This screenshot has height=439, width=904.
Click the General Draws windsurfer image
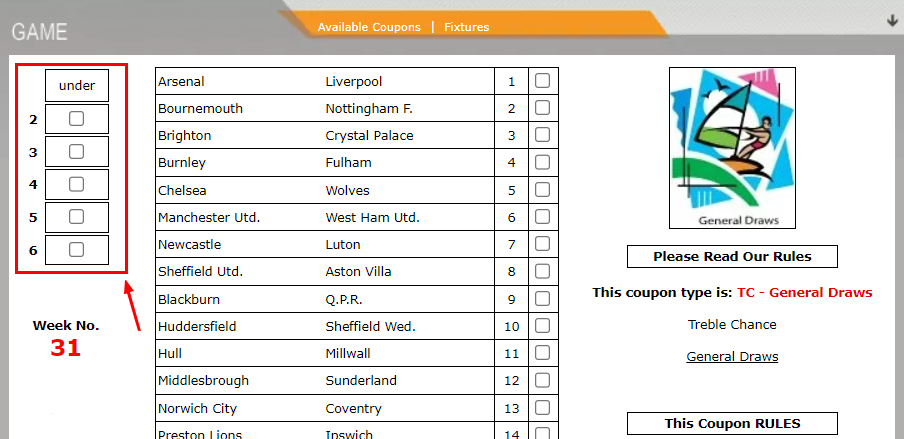[x=732, y=147]
